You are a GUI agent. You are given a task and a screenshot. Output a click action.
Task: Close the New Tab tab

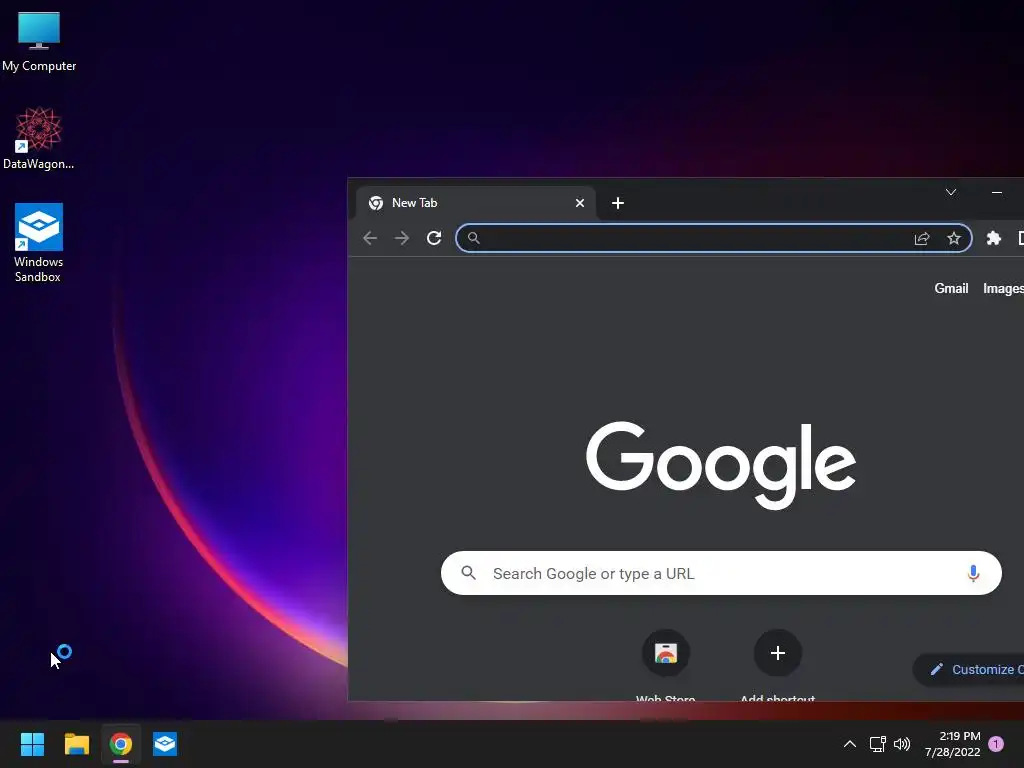[x=580, y=203]
